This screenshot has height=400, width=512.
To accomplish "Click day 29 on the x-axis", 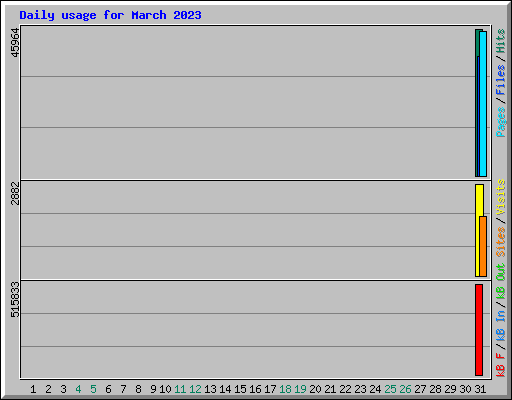I will coord(450,389).
